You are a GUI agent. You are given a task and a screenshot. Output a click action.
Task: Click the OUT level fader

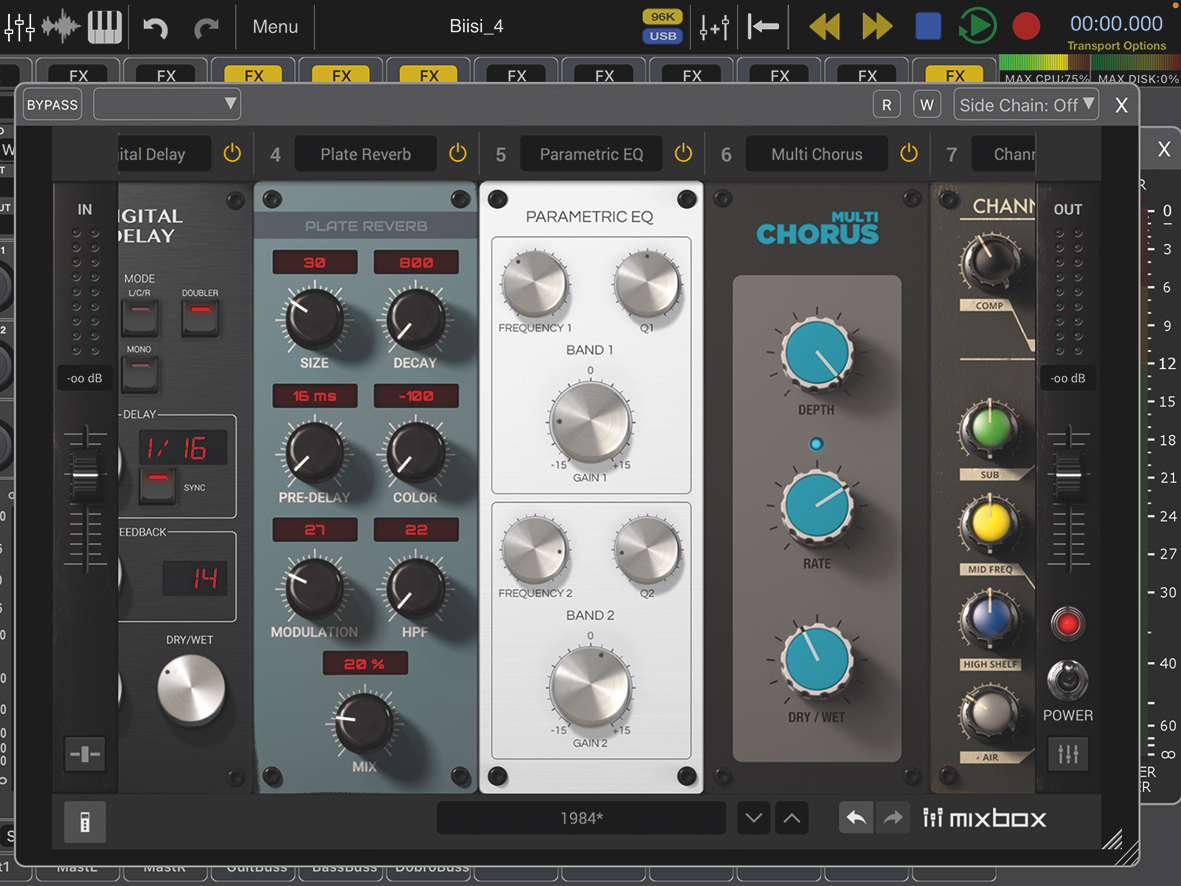click(x=1069, y=474)
